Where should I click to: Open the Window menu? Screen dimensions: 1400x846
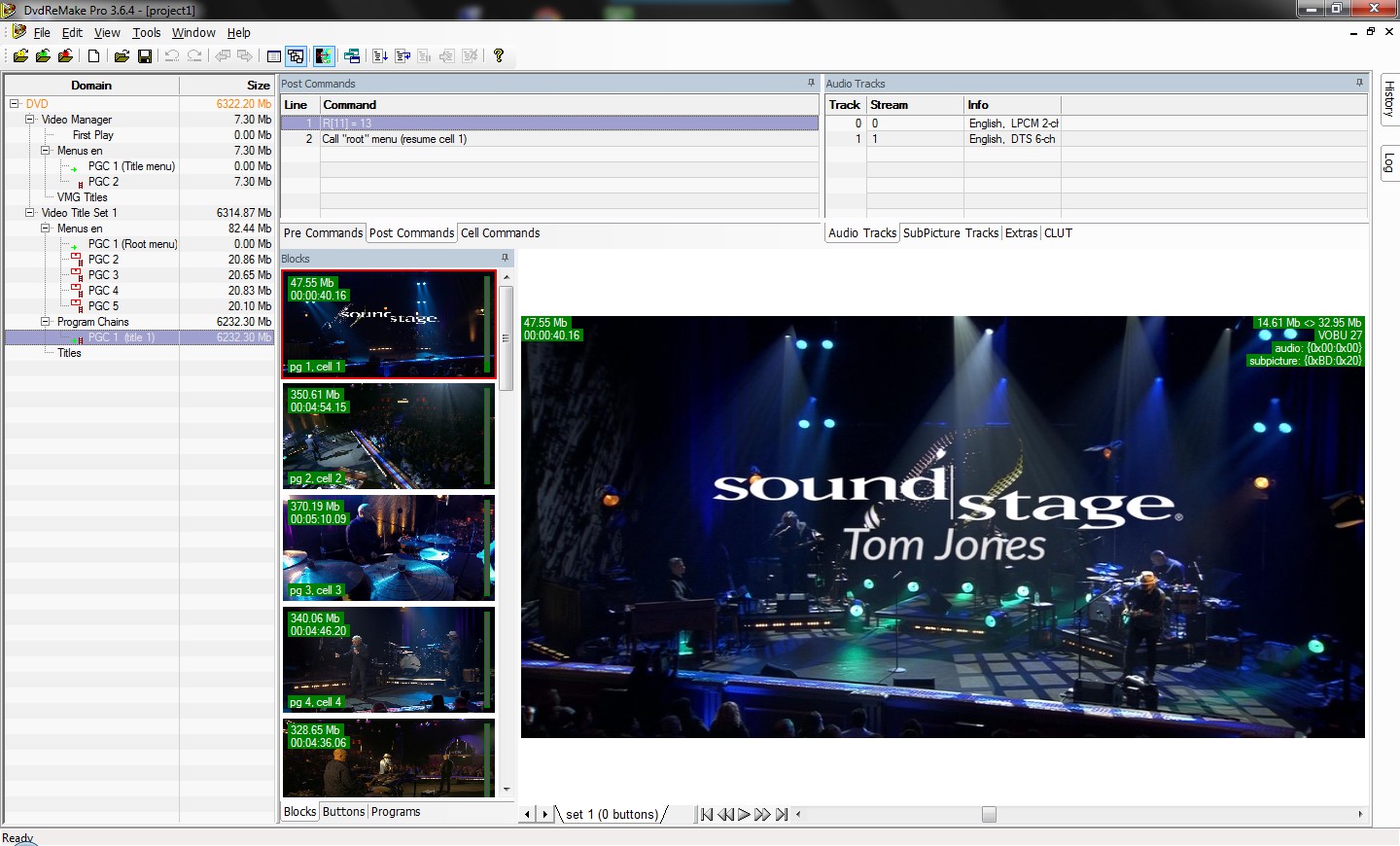point(193,32)
